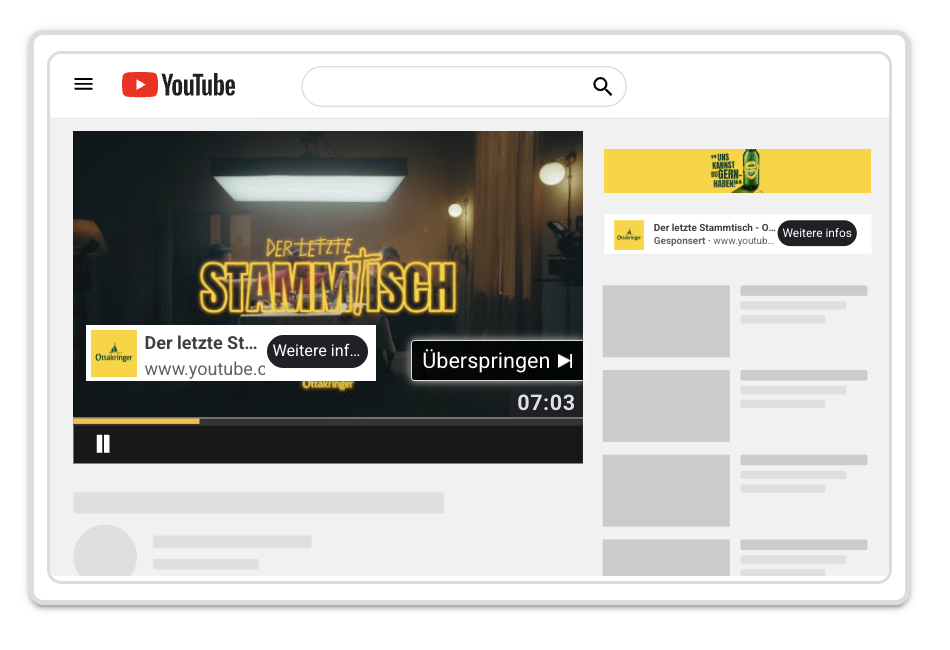Viewport: 950px width, 650px height.
Task: Click the video progress bar
Action: click(x=328, y=420)
